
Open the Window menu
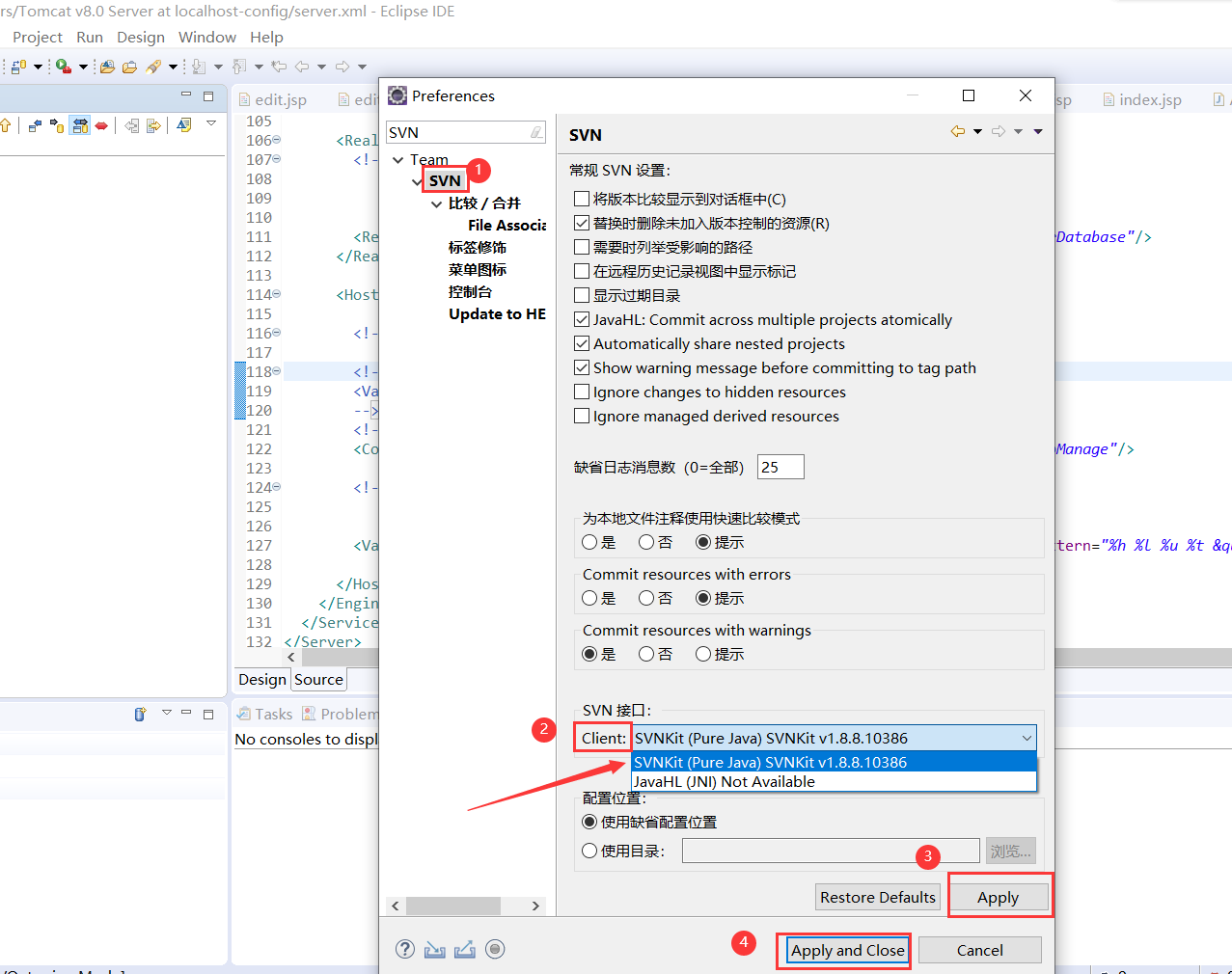(x=207, y=37)
